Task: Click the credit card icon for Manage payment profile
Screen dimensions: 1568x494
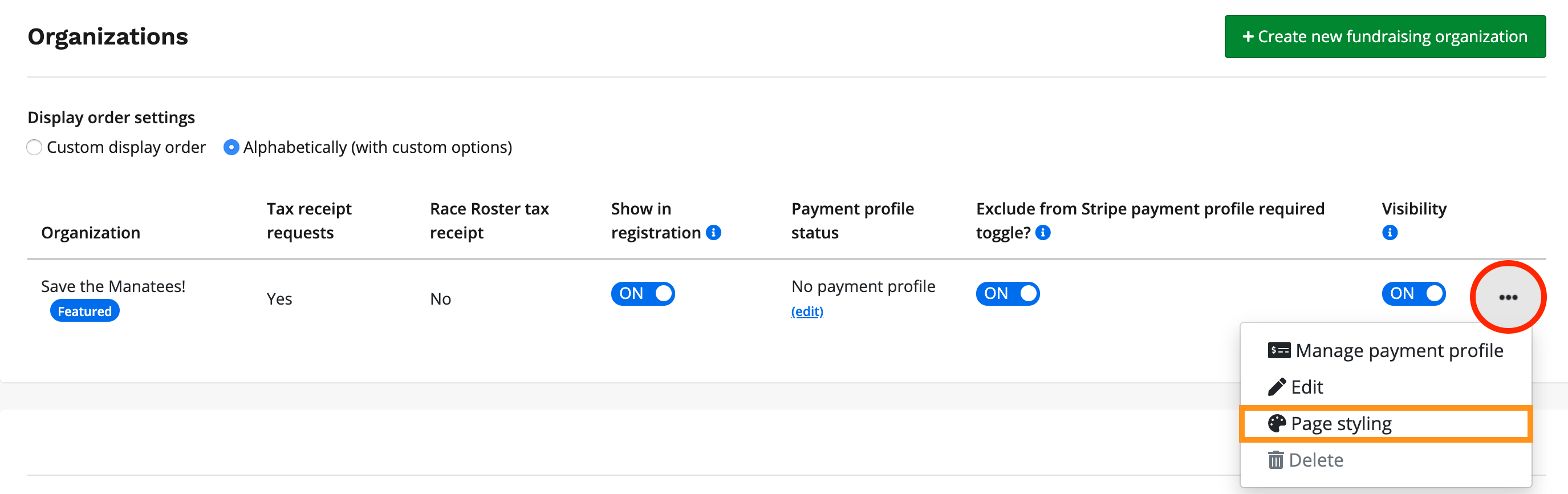Action: [1278, 350]
